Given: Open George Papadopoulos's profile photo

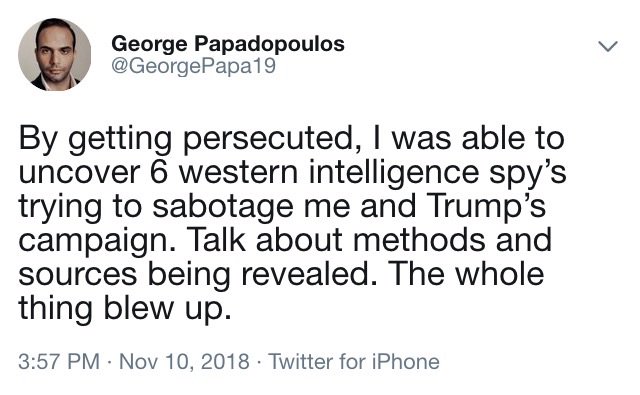Looking at the screenshot, I should click(54, 54).
